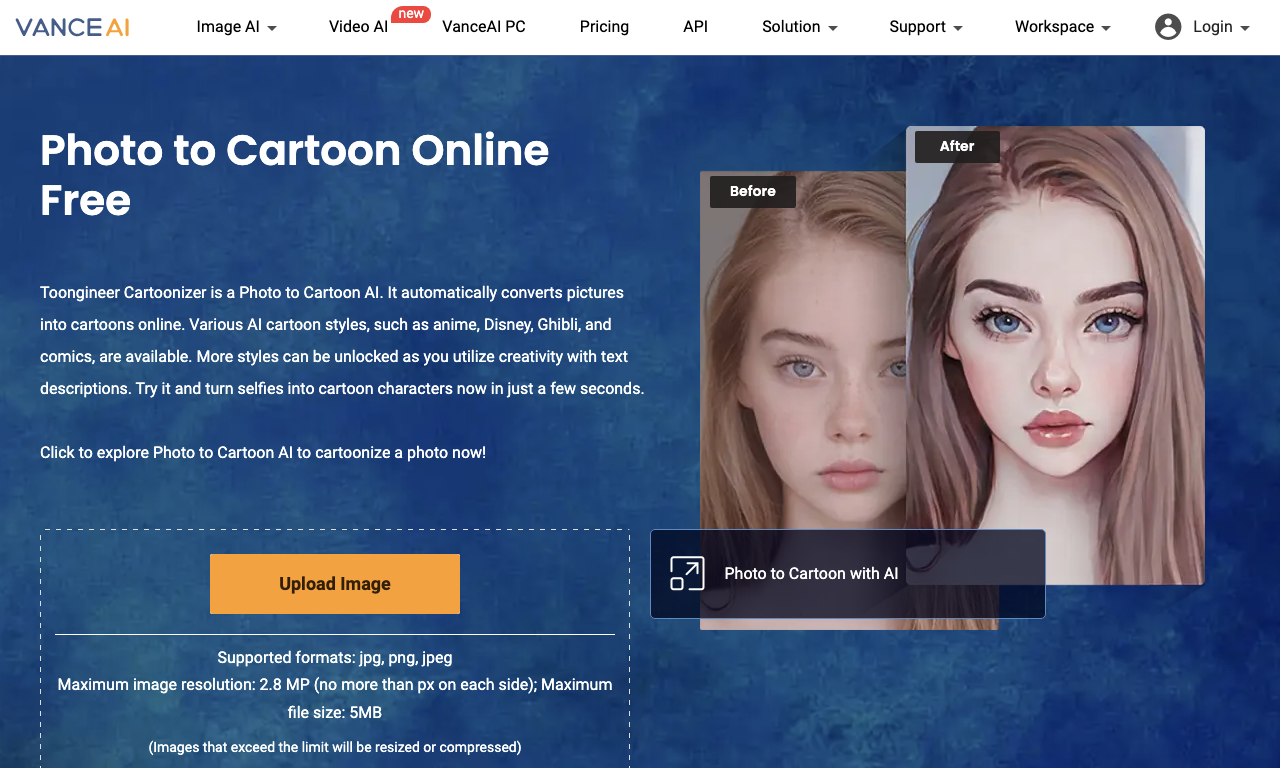Open the Video AI menu item
This screenshot has height=768, width=1280.
click(x=358, y=27)
